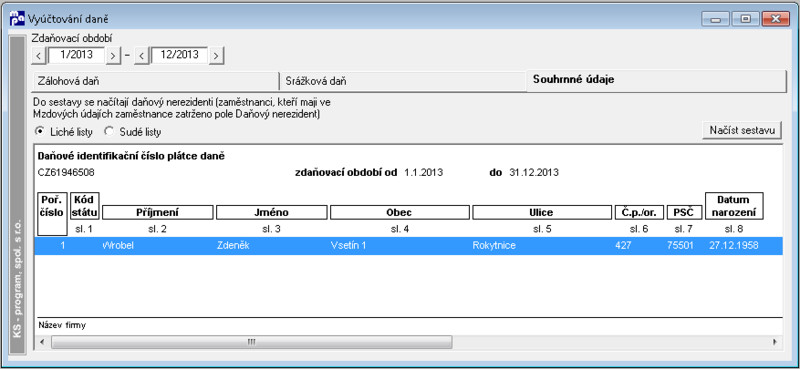Image resolution: width=800 pixels, height=369 pixels.
Task: Open the Zálohová daň tab
Action: [155, 81]
